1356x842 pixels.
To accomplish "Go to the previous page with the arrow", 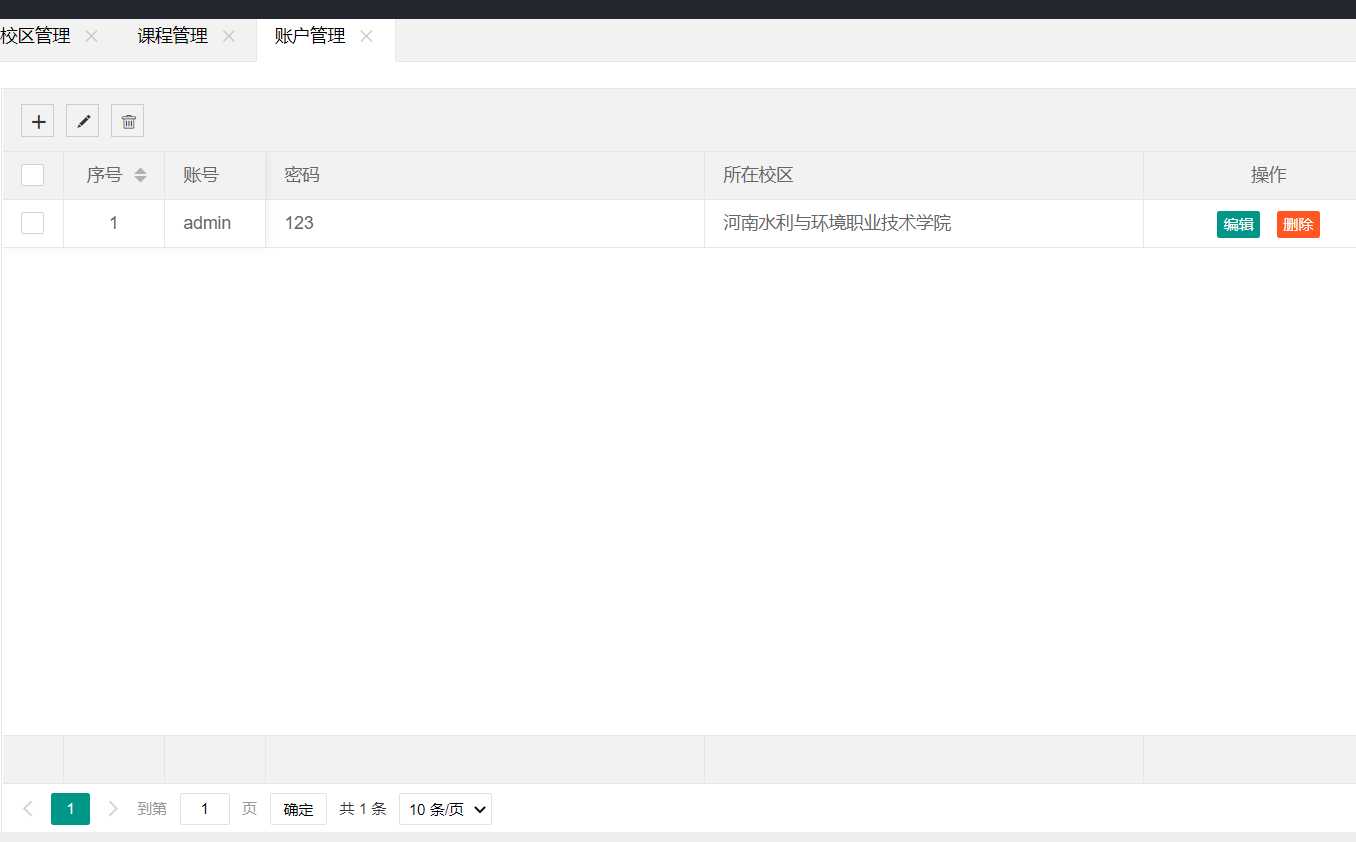I will (28, 809).
